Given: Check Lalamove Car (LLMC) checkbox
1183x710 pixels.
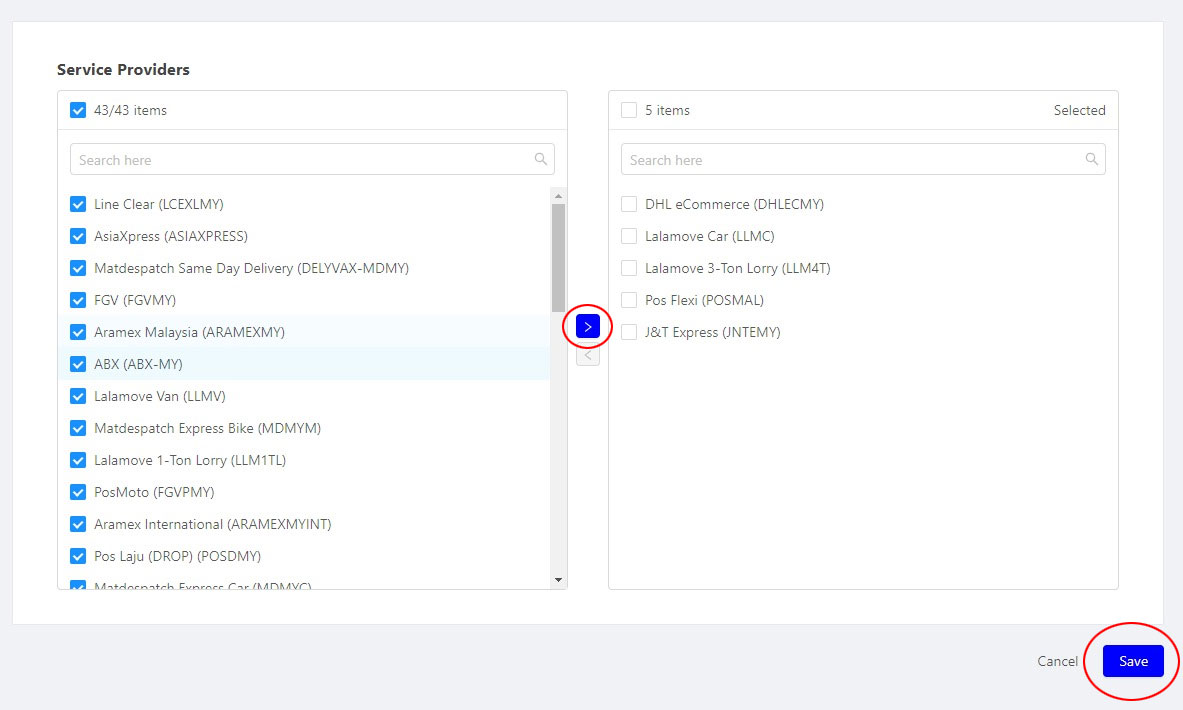Looking at the screenshot, I should [628, 236].
